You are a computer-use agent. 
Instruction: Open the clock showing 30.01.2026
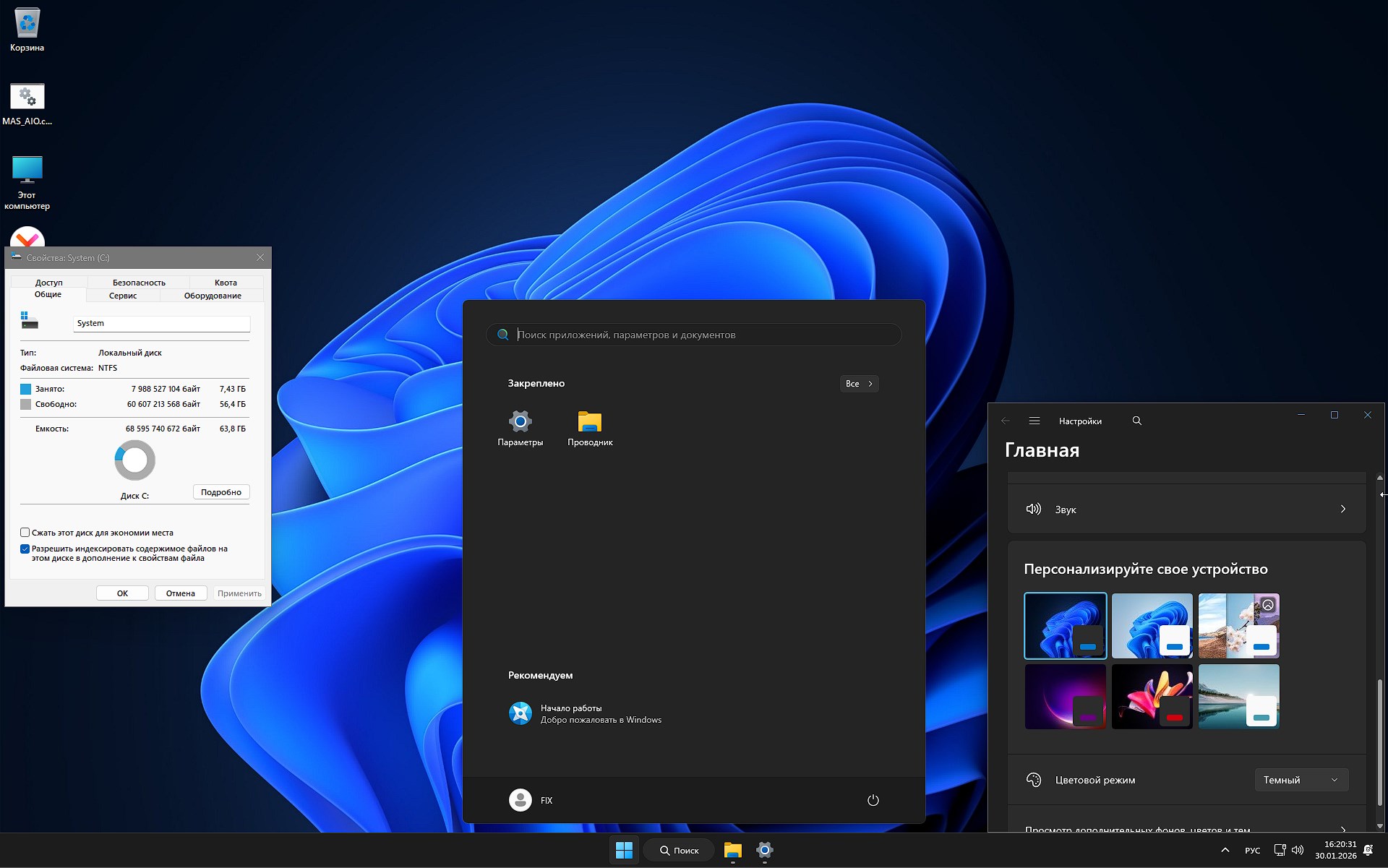click(1335, 851)
